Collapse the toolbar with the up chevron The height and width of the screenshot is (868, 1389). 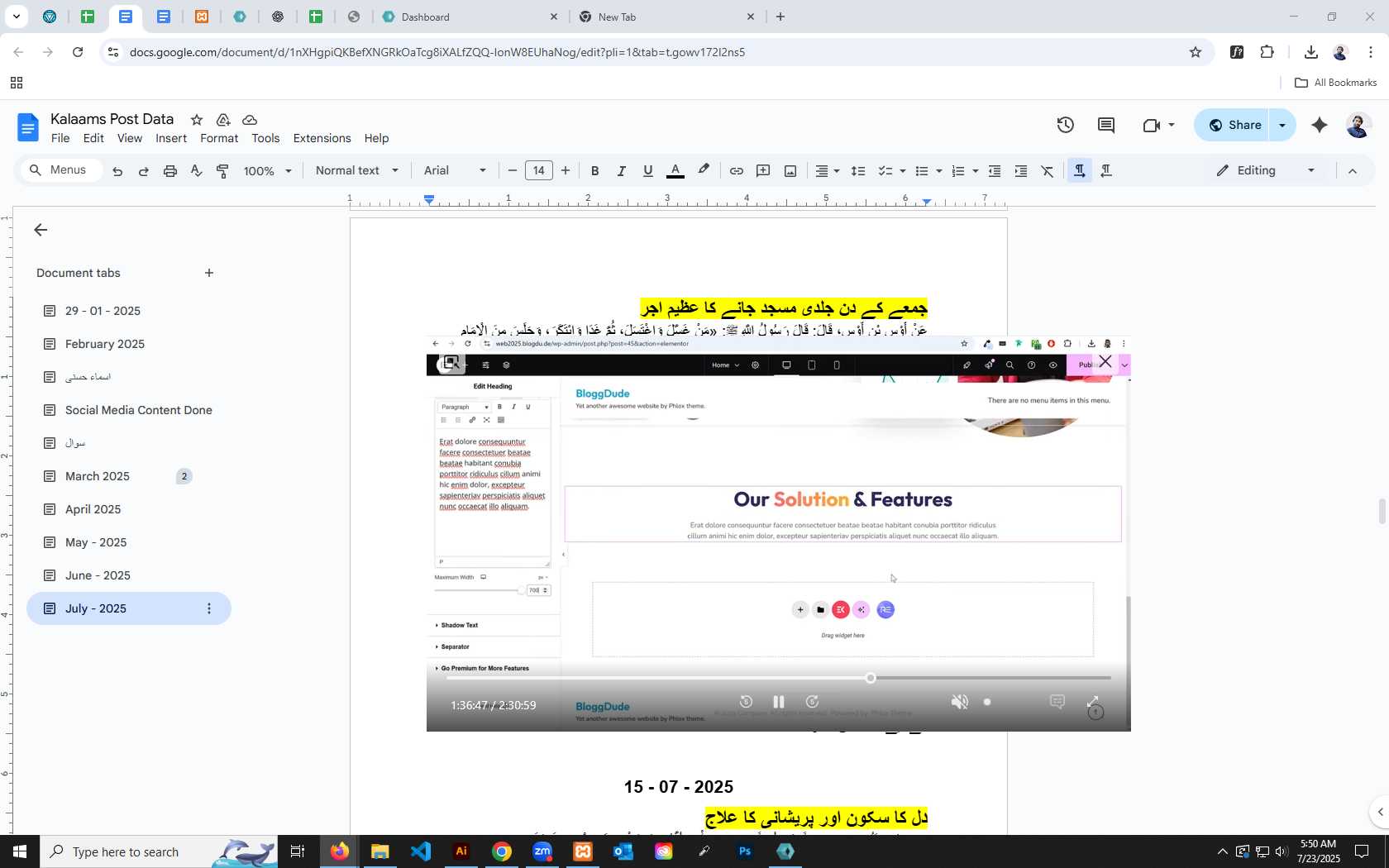[1353, 171]
